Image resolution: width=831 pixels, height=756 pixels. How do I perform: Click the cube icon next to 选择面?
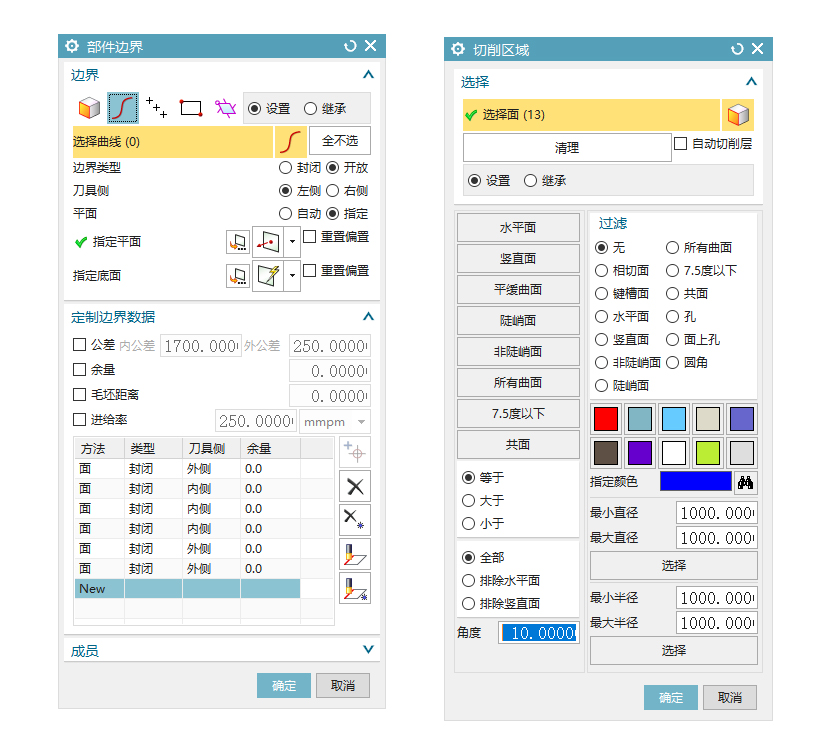click(739, 115)
